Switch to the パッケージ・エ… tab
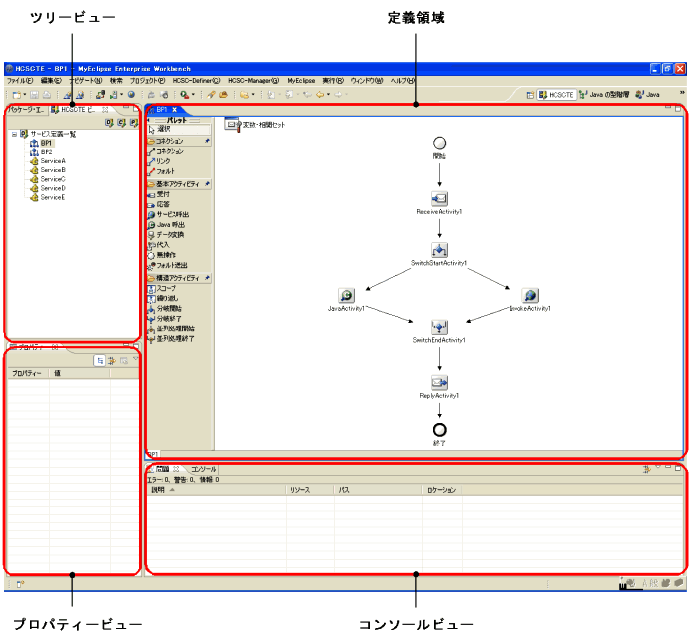Viewport: 690px width, 643px height. click(x=26, y=110)
